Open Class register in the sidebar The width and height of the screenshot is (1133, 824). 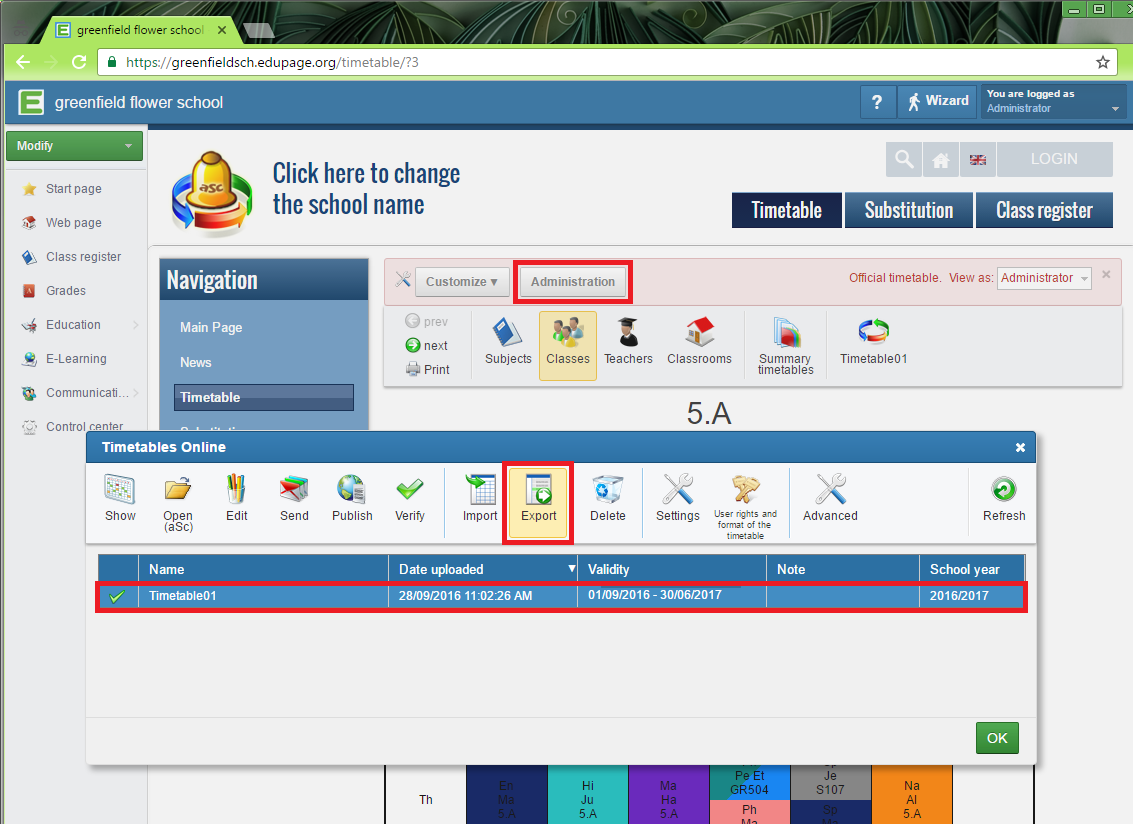(x=83, y=257)
